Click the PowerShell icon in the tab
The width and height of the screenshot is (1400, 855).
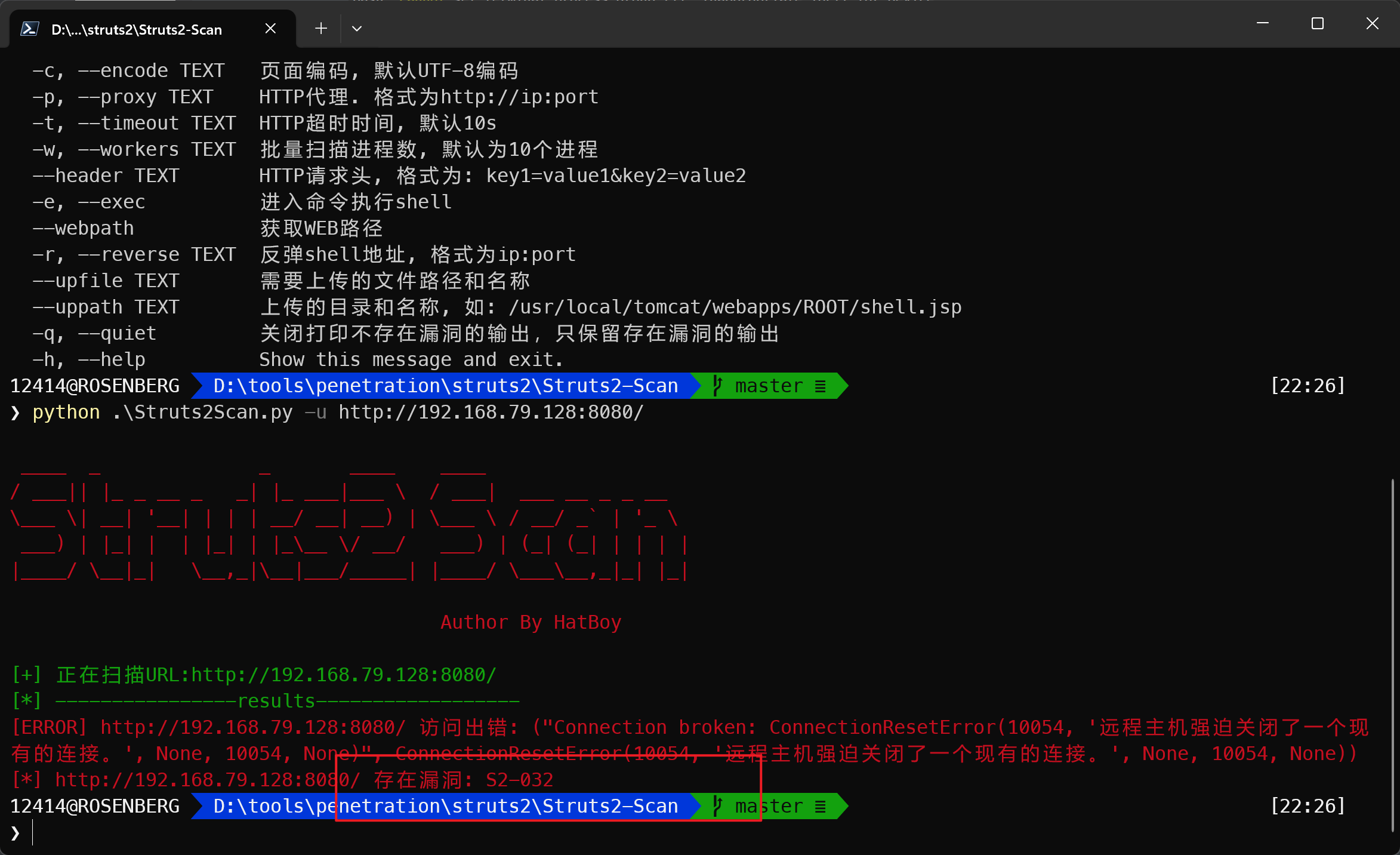click(x=30, y=29)
